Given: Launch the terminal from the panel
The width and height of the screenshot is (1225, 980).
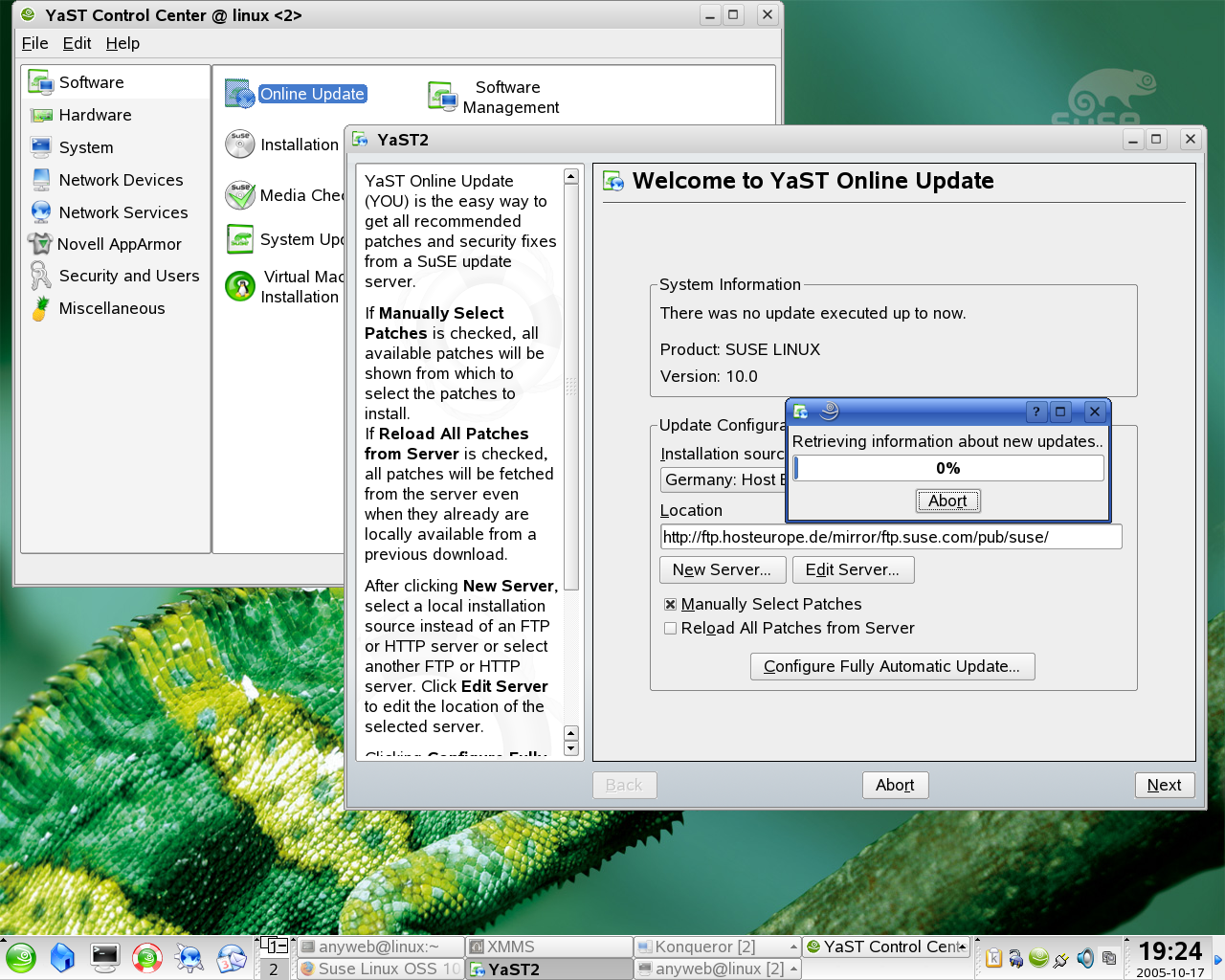Looking at the screenshot, I should click(x=105, y=957).
